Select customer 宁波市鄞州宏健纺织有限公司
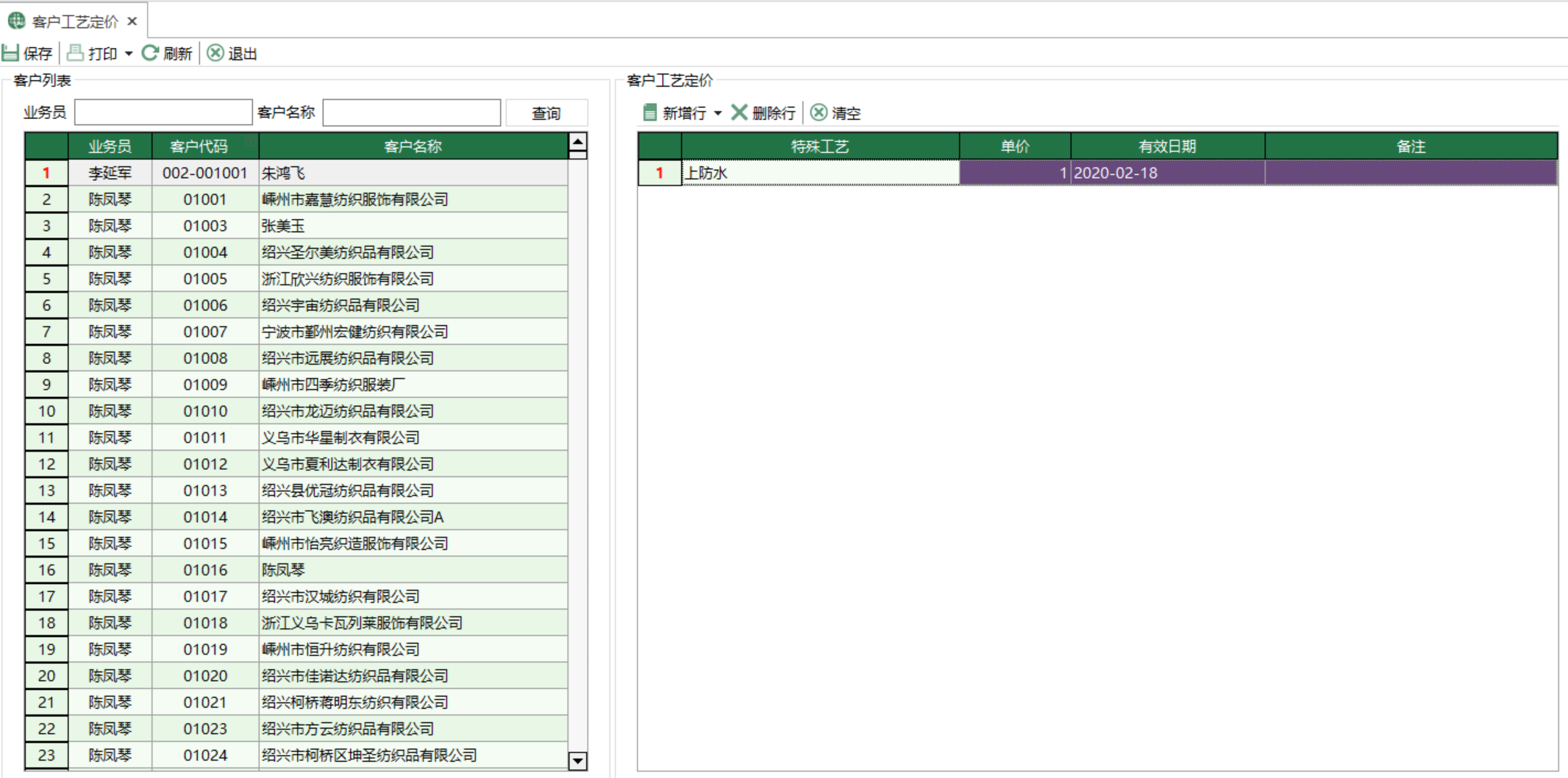This screenshot has width=1568, height=778. 413,332
